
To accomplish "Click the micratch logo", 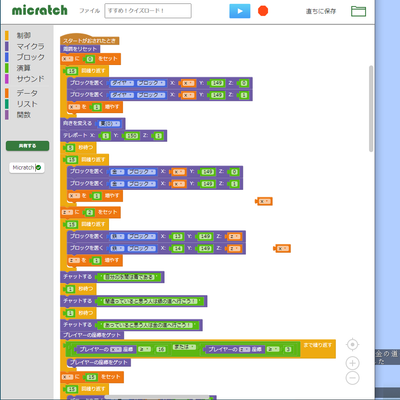I will (40, 11).
